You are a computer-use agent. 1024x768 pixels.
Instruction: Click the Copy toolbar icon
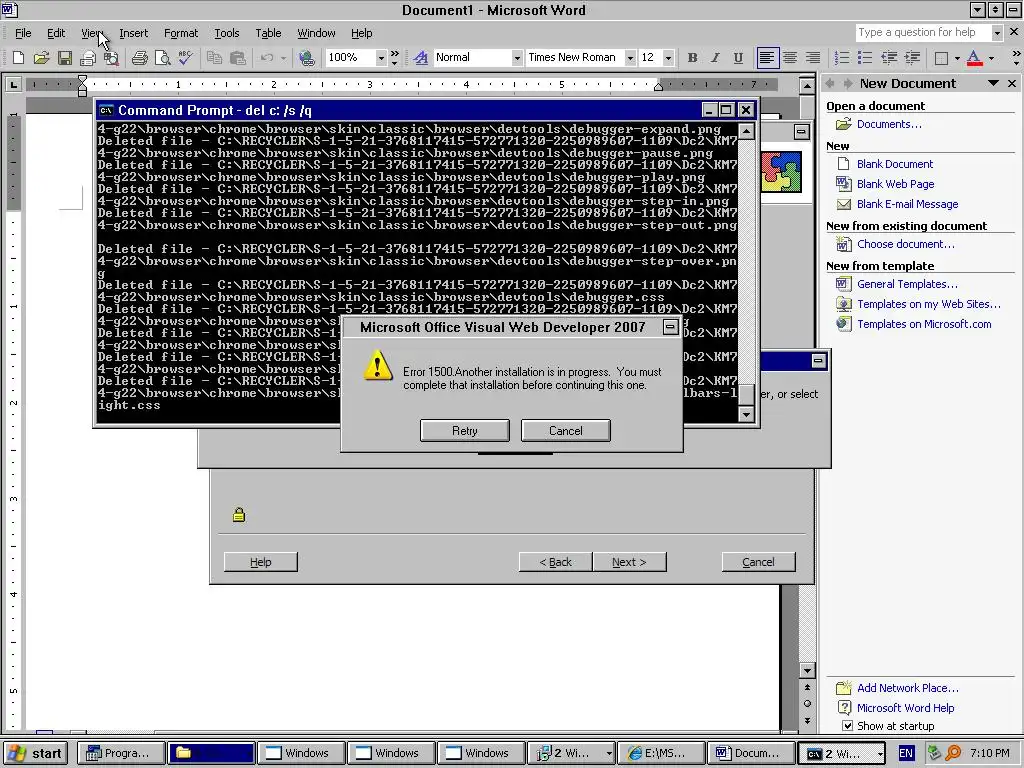pyautogui.click(x=214, y=57)
